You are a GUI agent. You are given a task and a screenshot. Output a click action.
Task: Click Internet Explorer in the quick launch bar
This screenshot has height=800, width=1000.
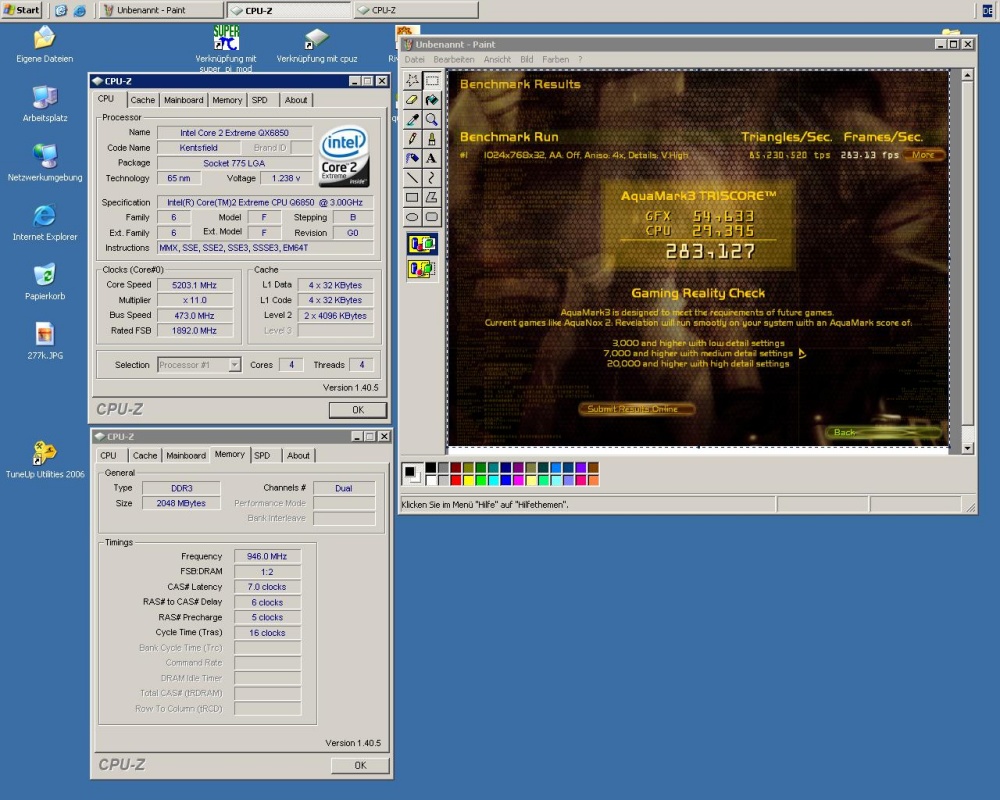click(80, 10)
